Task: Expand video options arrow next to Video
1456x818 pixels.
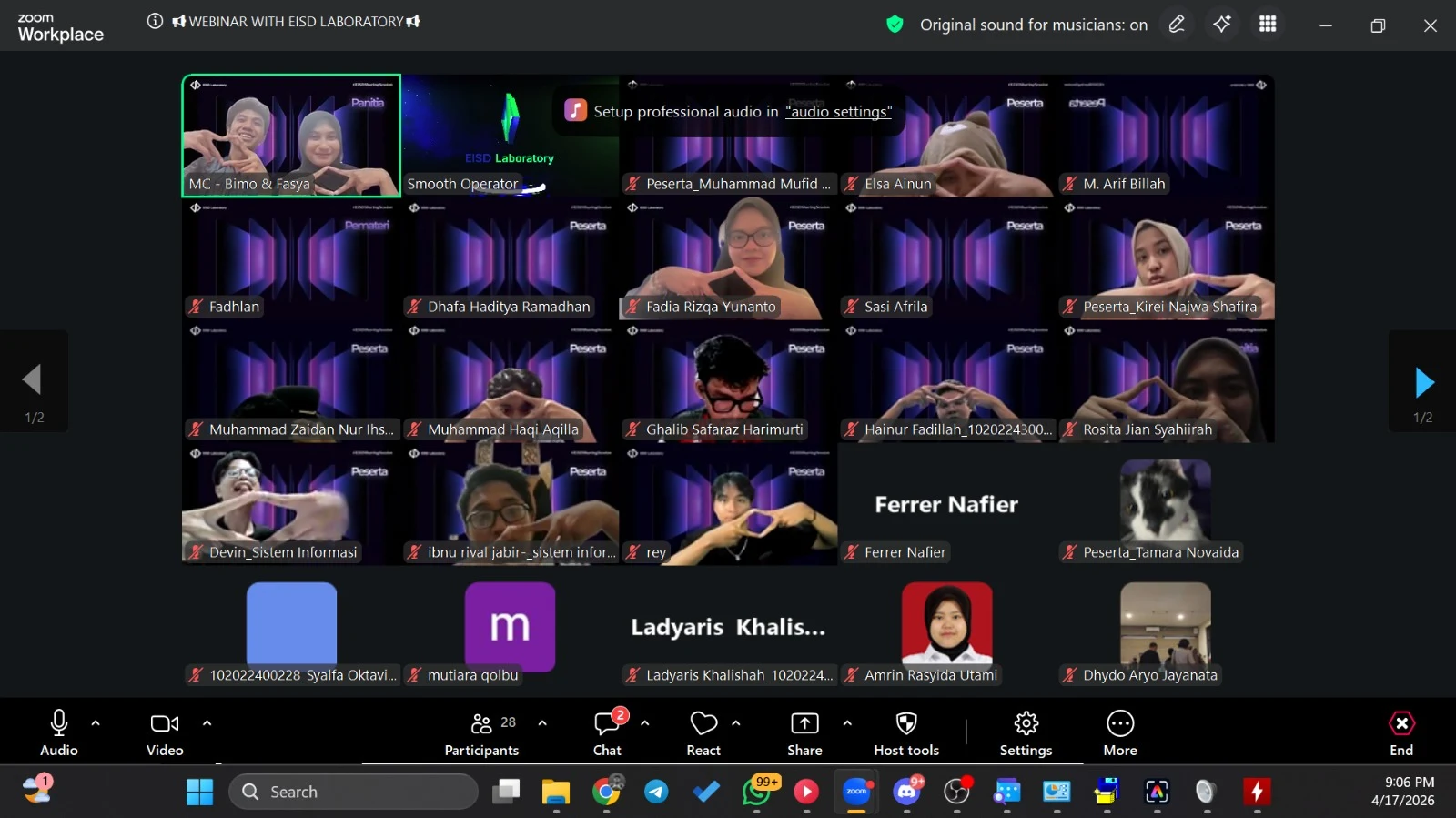Action: (x=207, y=723)
